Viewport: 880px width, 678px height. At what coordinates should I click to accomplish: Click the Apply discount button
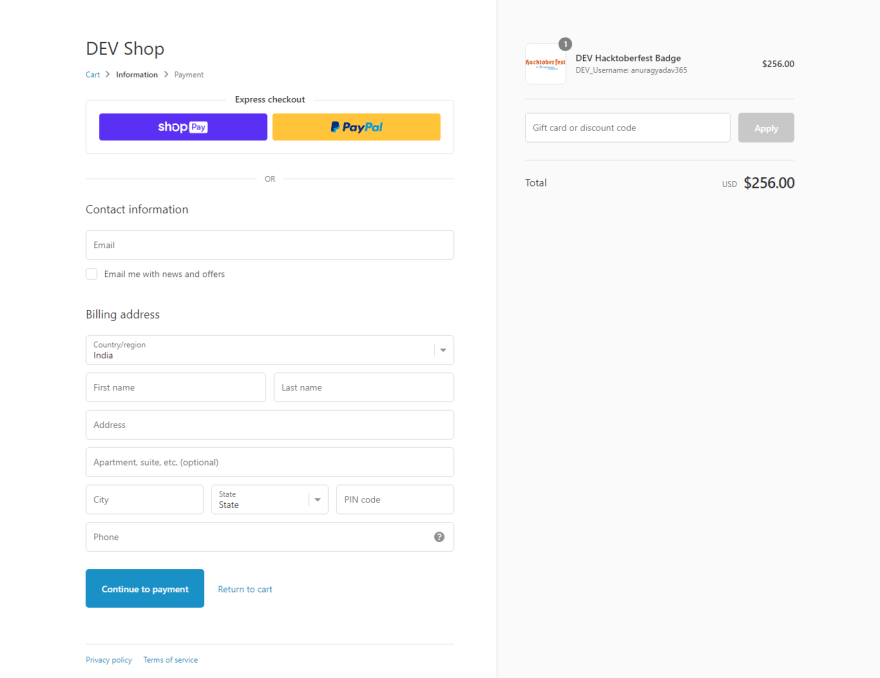pos(766,128)
